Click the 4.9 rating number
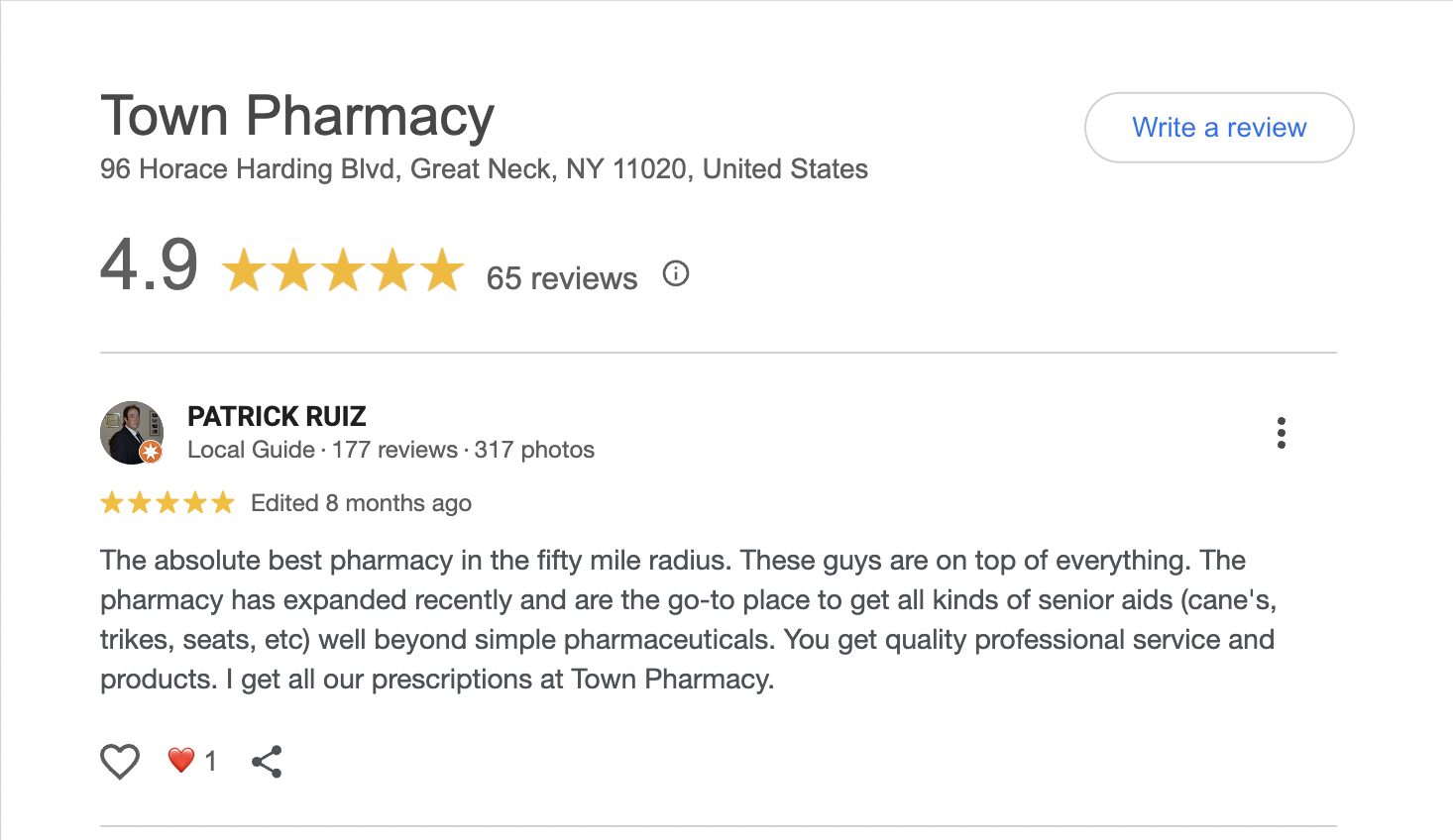The image size is (1453, 840). tap(150, 265)
